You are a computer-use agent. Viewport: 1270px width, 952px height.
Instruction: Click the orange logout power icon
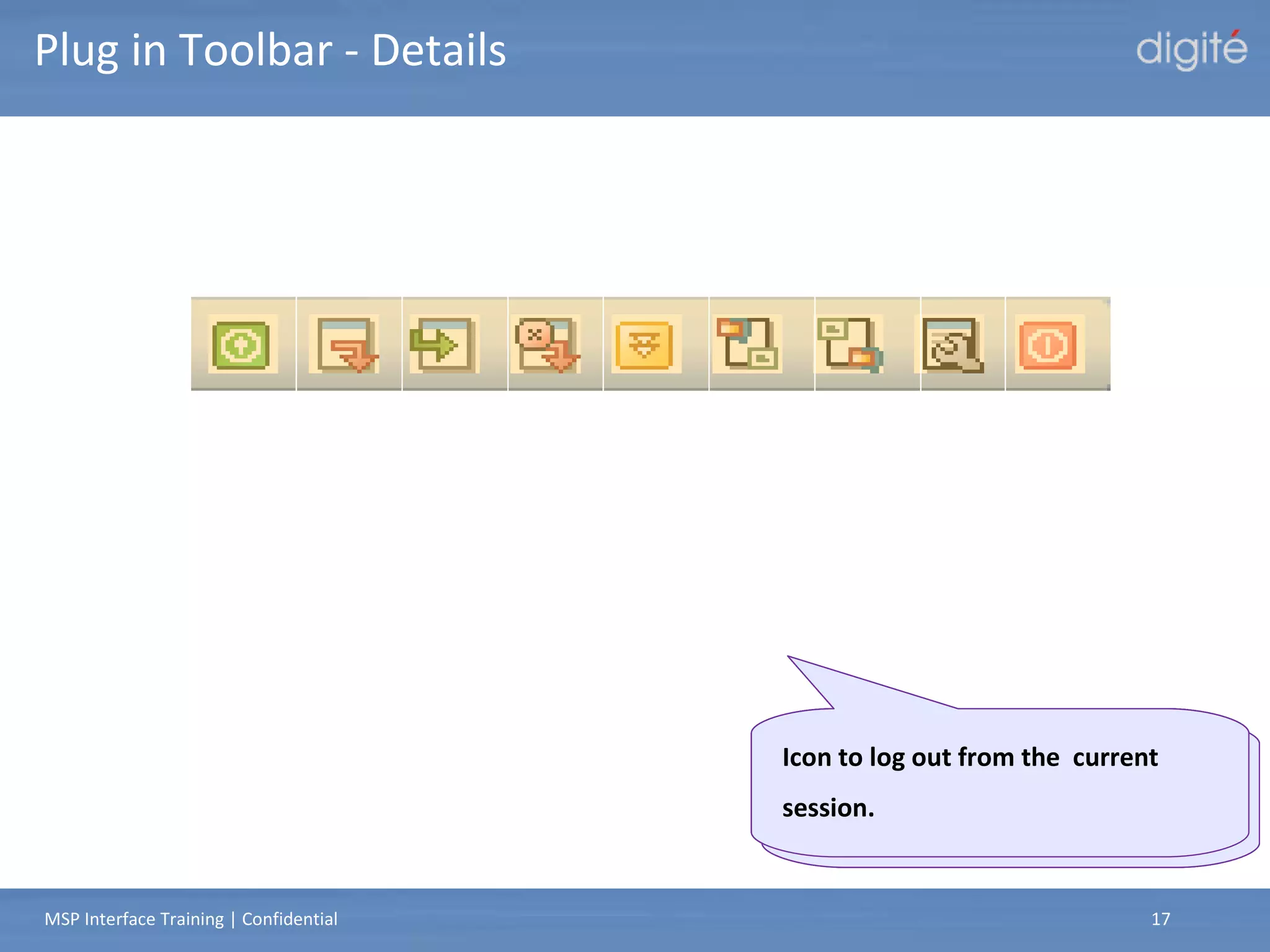pos(1049,345)
